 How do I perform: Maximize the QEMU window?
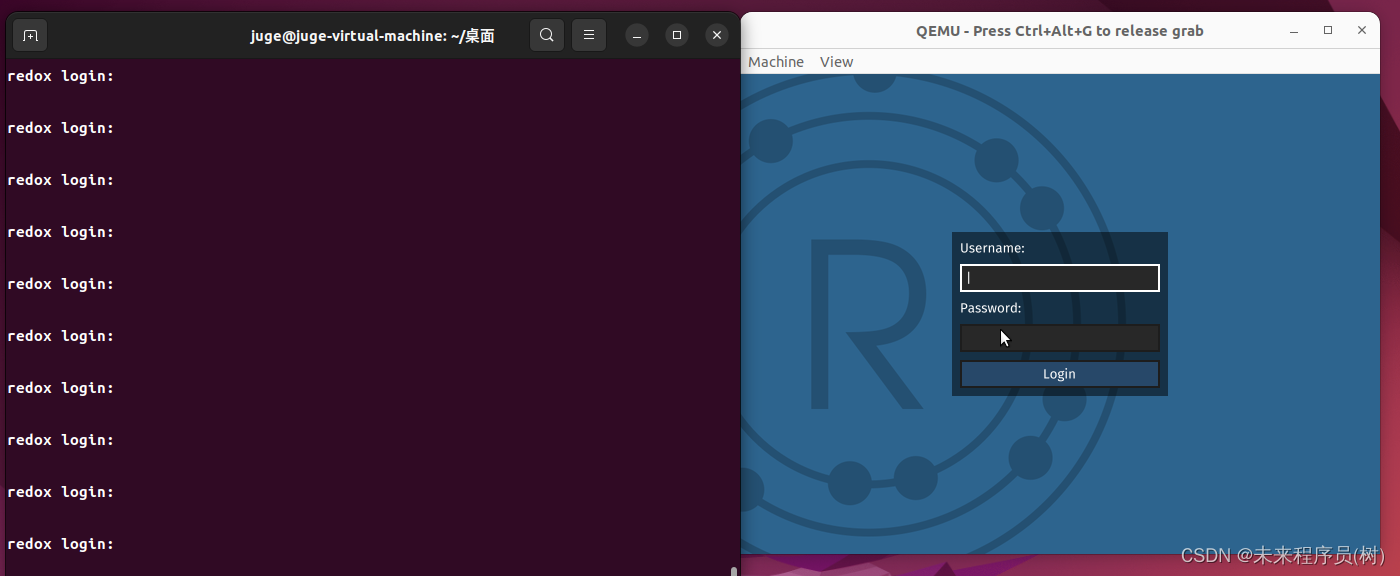point(1328,30)
